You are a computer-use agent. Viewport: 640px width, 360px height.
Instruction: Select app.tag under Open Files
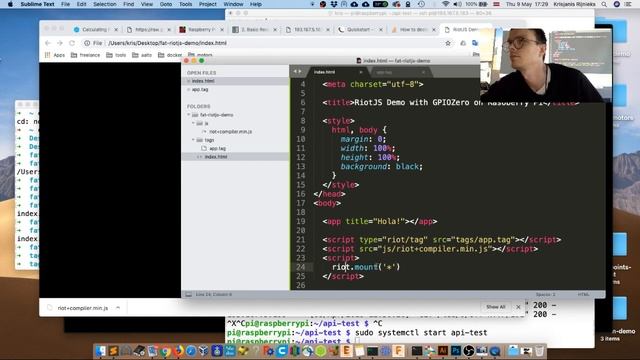[200, 89]
